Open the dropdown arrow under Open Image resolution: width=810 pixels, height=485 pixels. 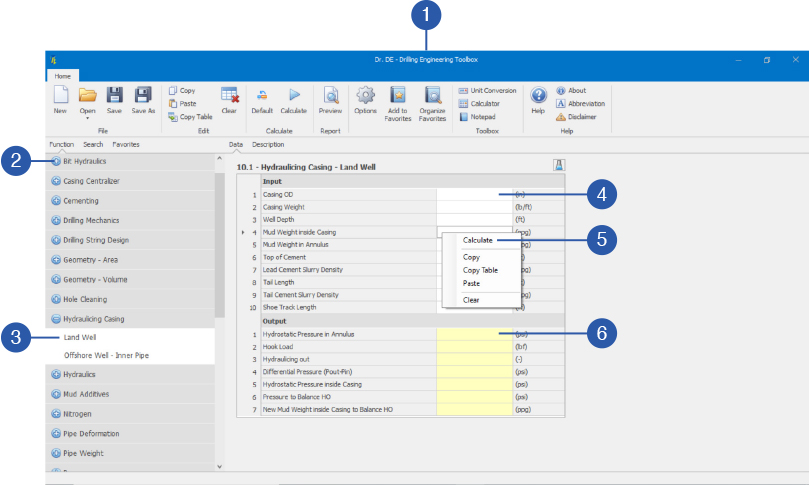tap(87, 118)
